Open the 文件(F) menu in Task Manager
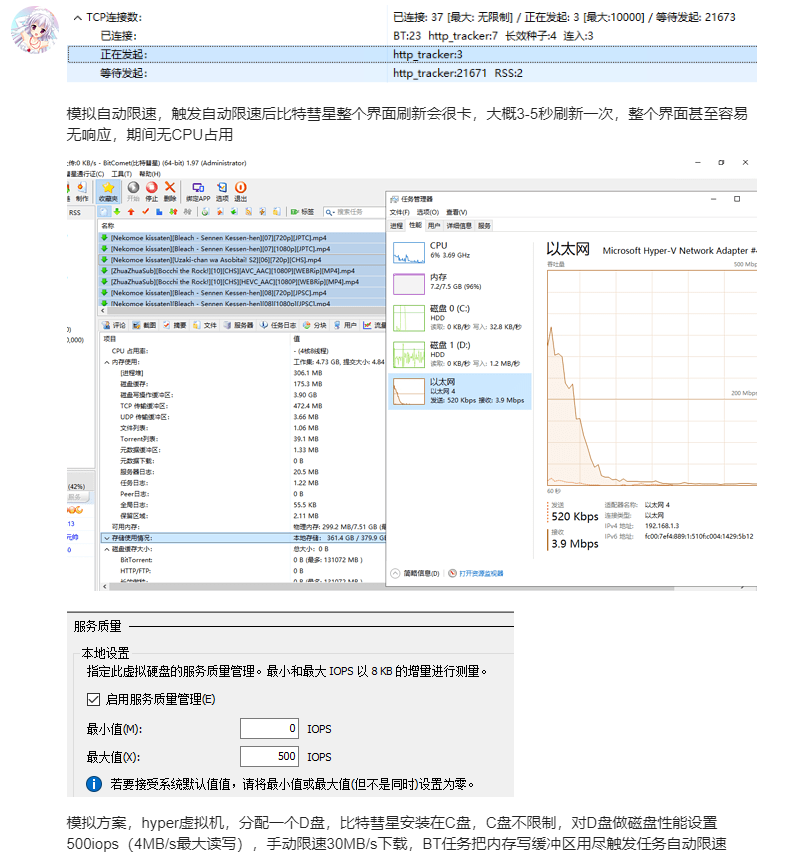 coord(399,213)
